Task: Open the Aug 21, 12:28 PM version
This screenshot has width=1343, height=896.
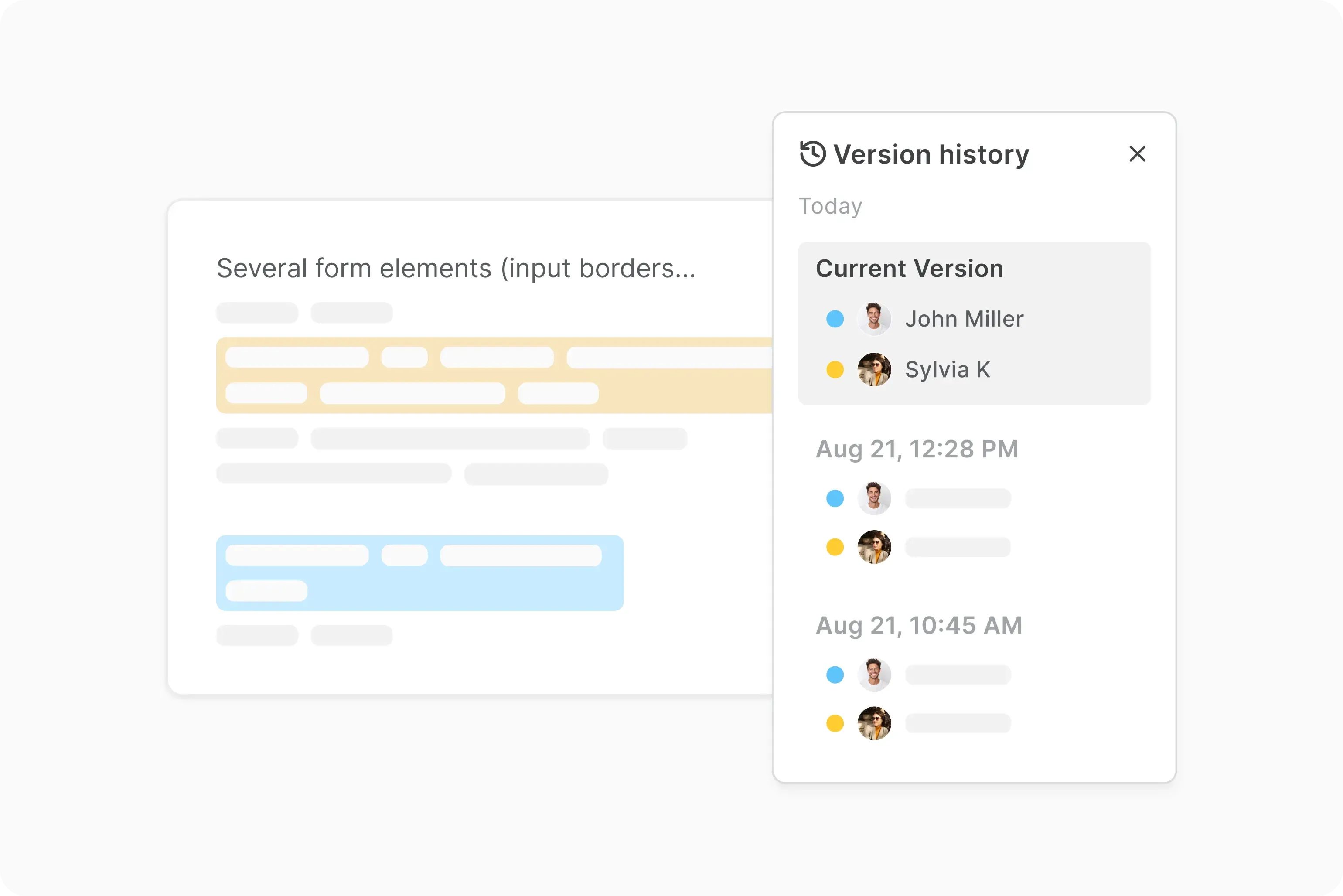Action: coord(917,449)
